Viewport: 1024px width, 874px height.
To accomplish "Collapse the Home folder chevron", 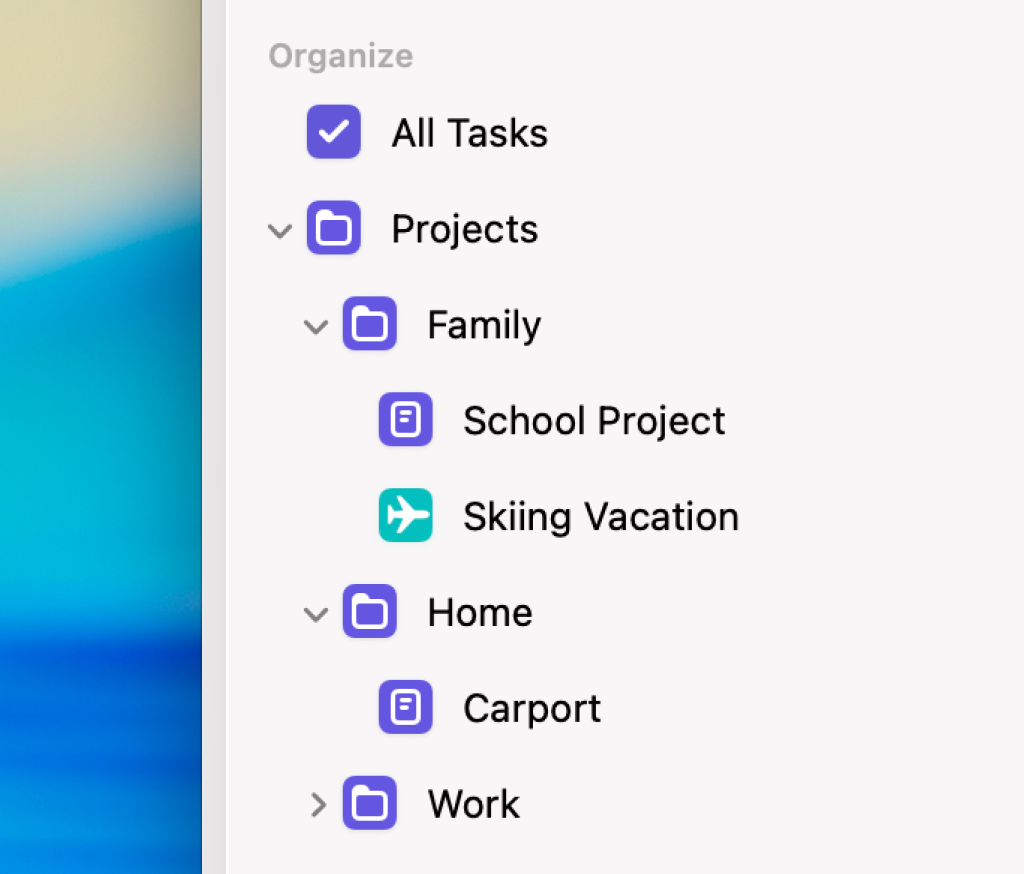I will [316, 614].
